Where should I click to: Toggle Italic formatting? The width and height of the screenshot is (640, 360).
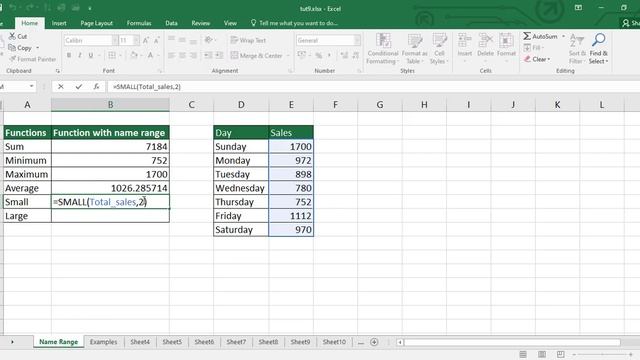(80, 55)
